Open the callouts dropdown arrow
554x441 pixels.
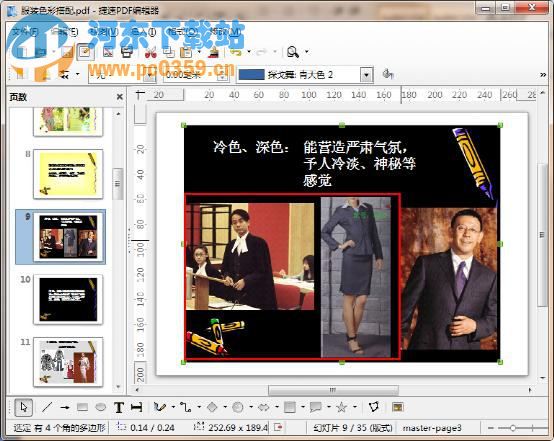tap(329, 407)
